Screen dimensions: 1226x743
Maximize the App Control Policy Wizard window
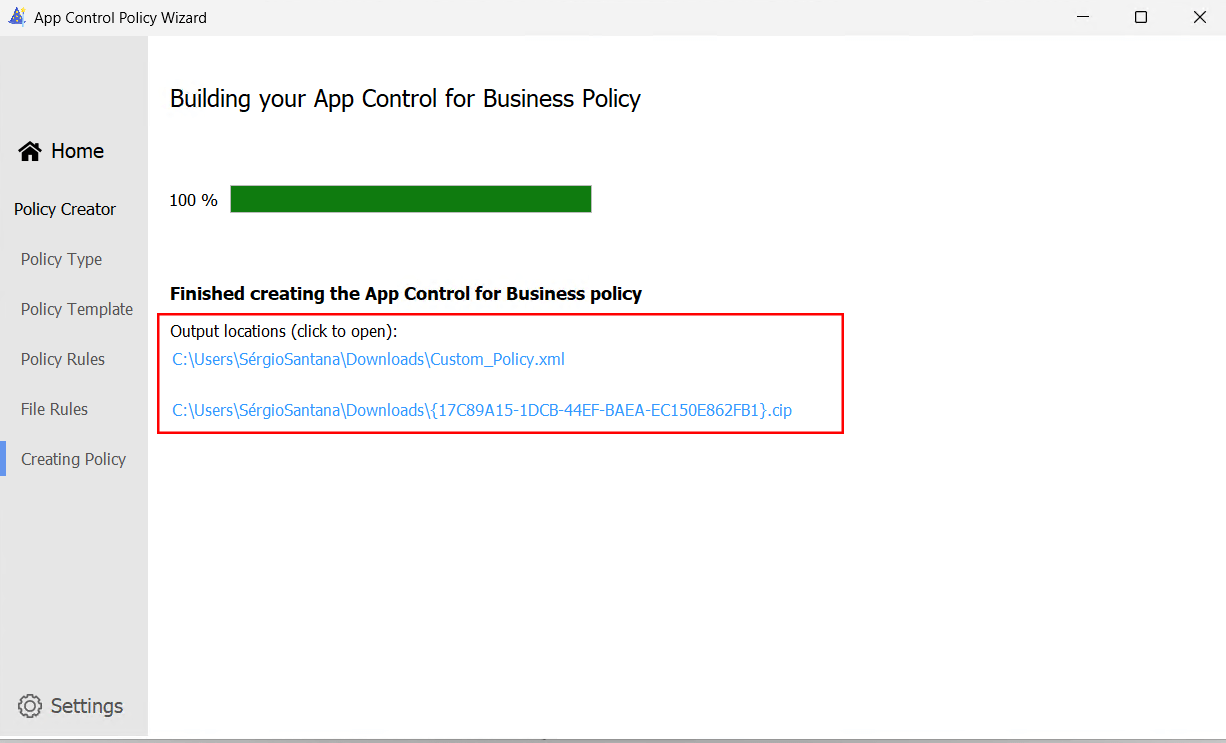[x=1141, y=17]
